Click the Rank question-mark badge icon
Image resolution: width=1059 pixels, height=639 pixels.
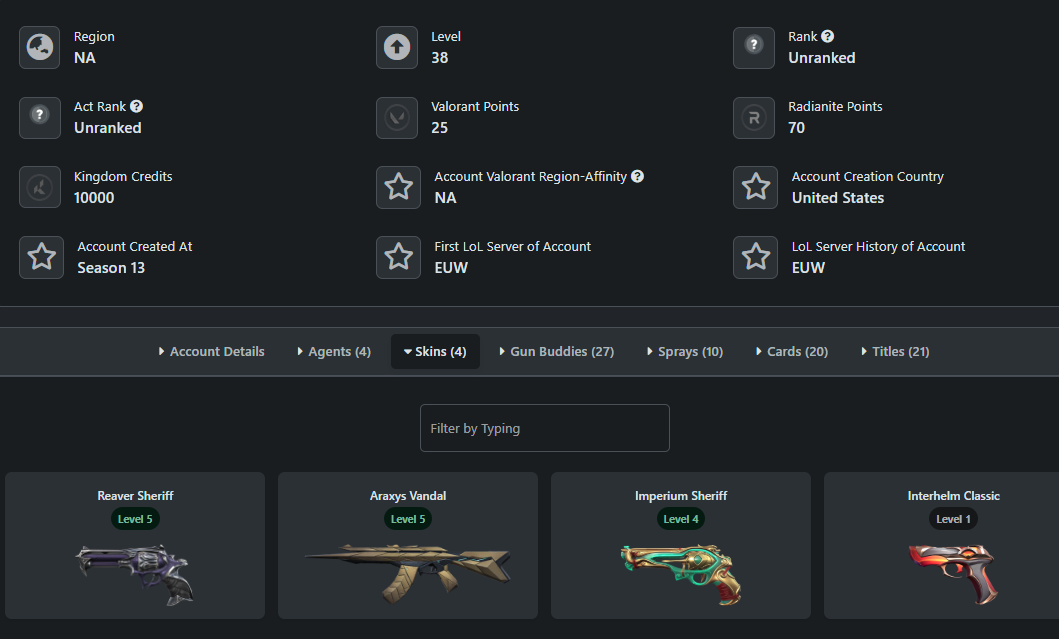pos(754,47)
